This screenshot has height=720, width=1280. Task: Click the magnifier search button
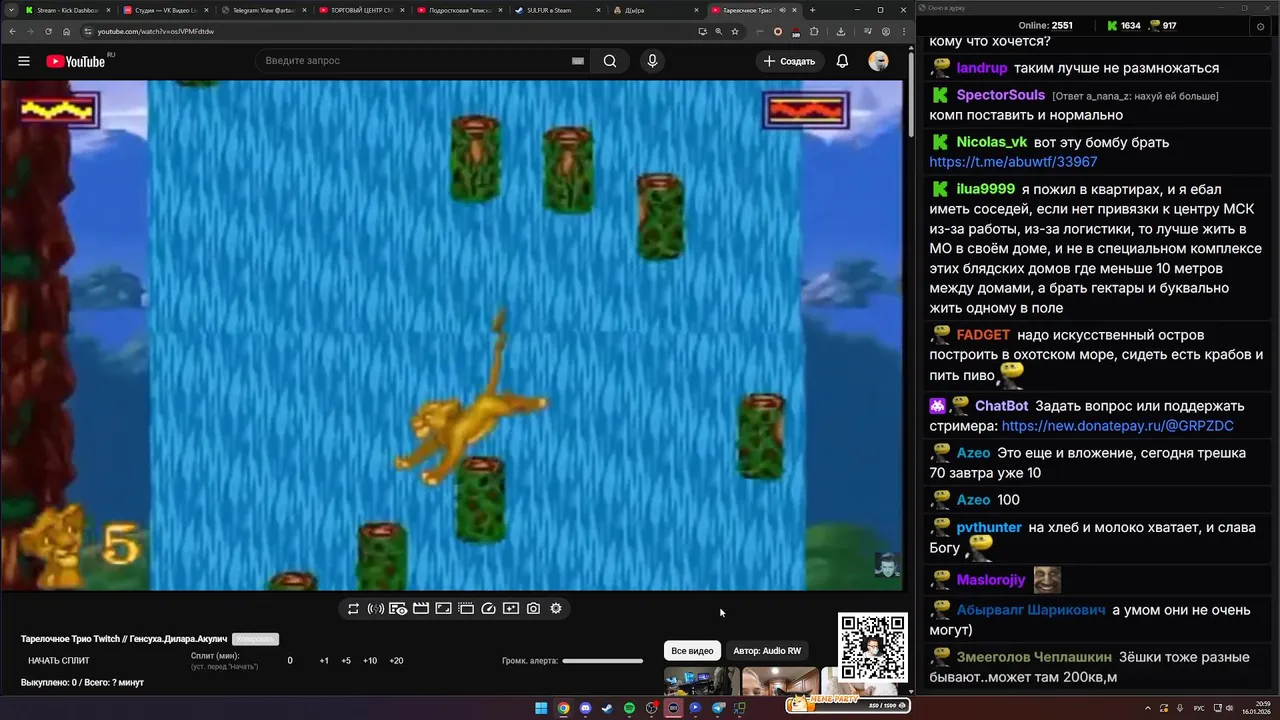[x=610, y=61]
